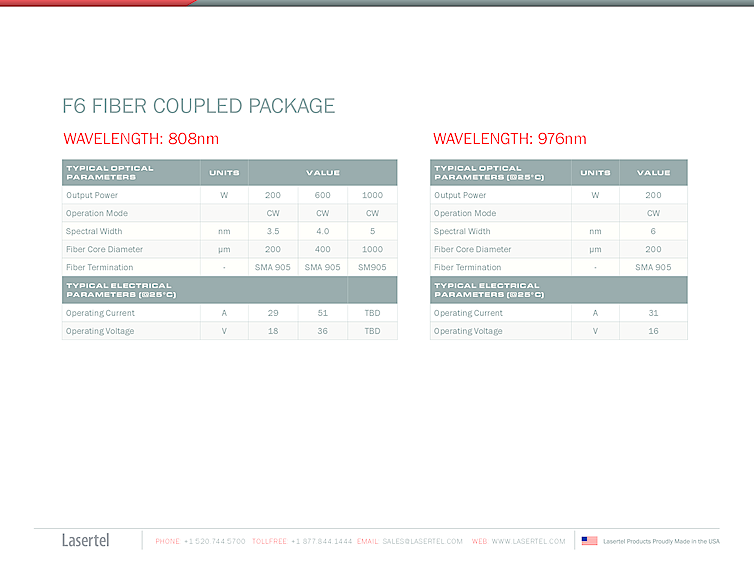The image size is (754, 566).
Task: Click the phone number +1 520 744 5700
Action: pyautogui.click(x=214, y=541)
